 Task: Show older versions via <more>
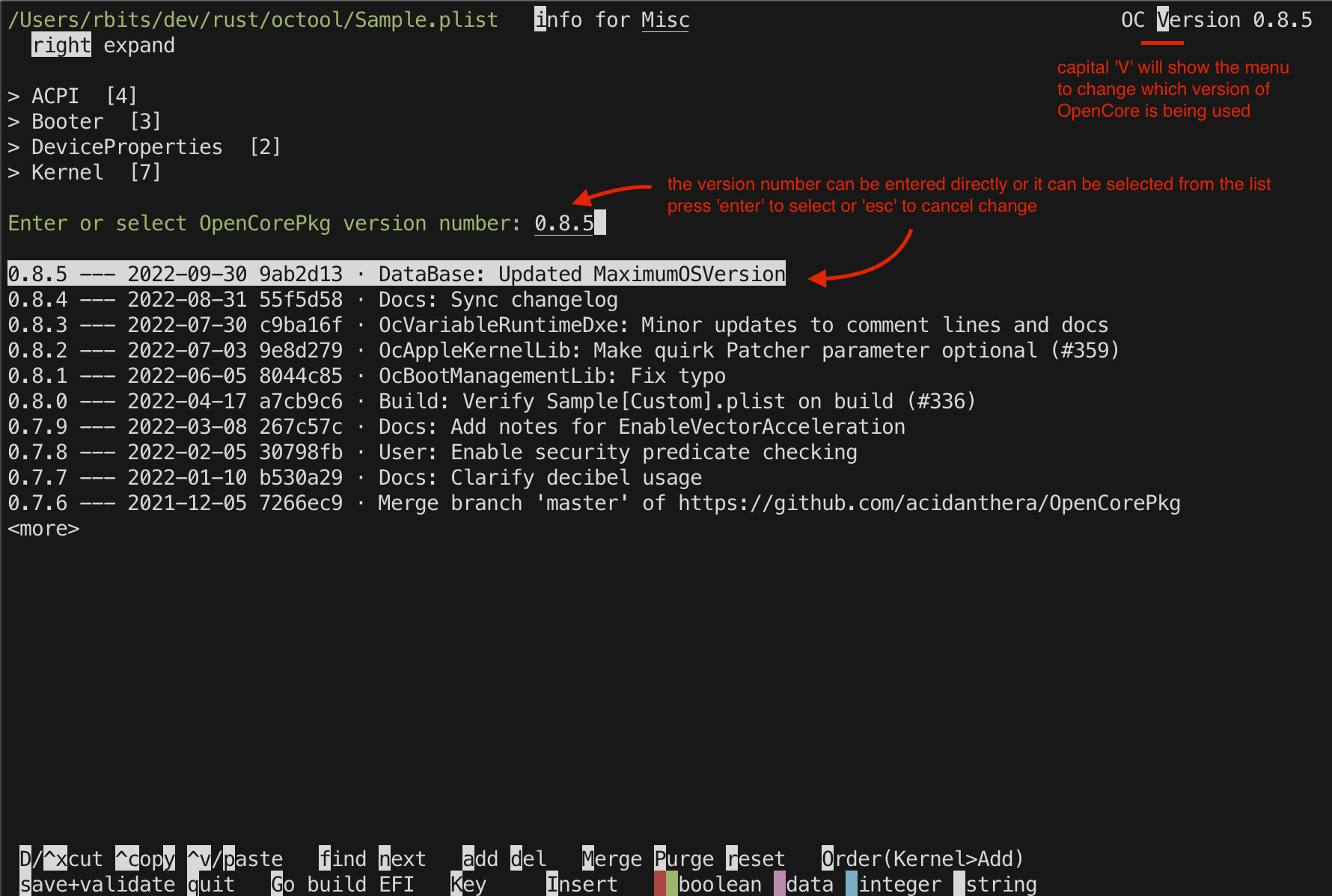43,528
